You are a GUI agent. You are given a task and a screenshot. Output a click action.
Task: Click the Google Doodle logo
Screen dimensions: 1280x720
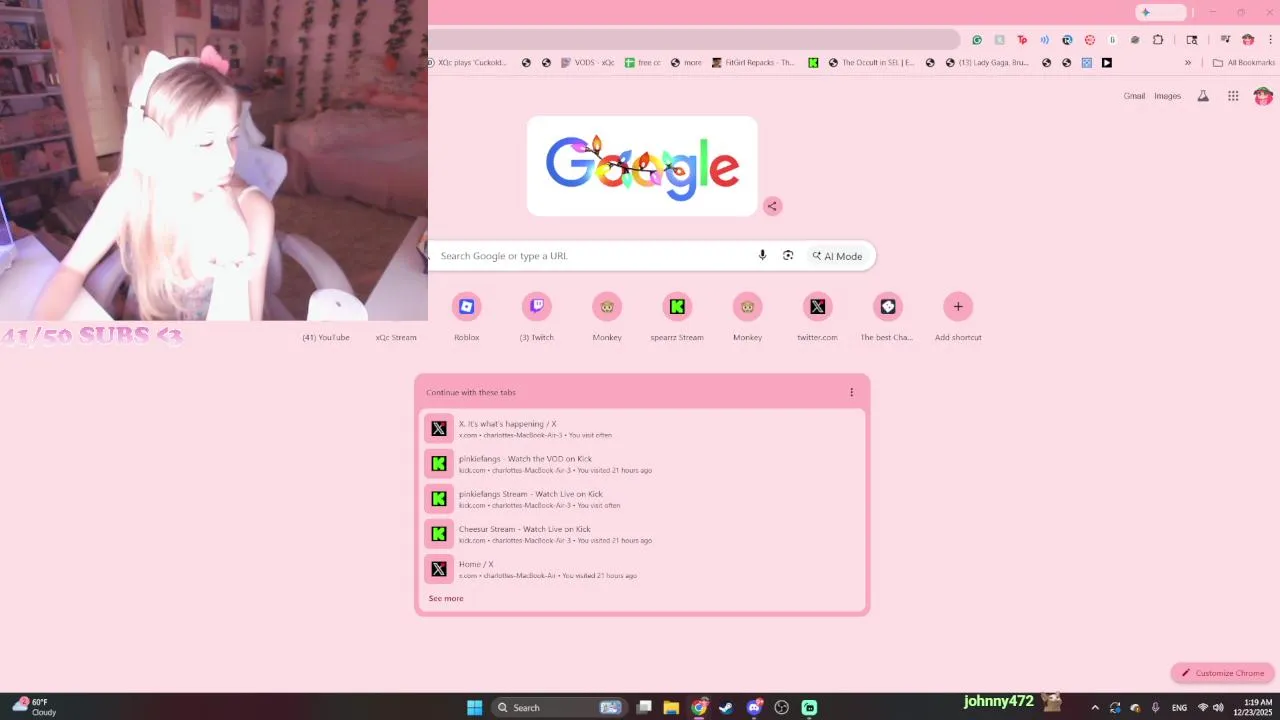click(642, 166)
